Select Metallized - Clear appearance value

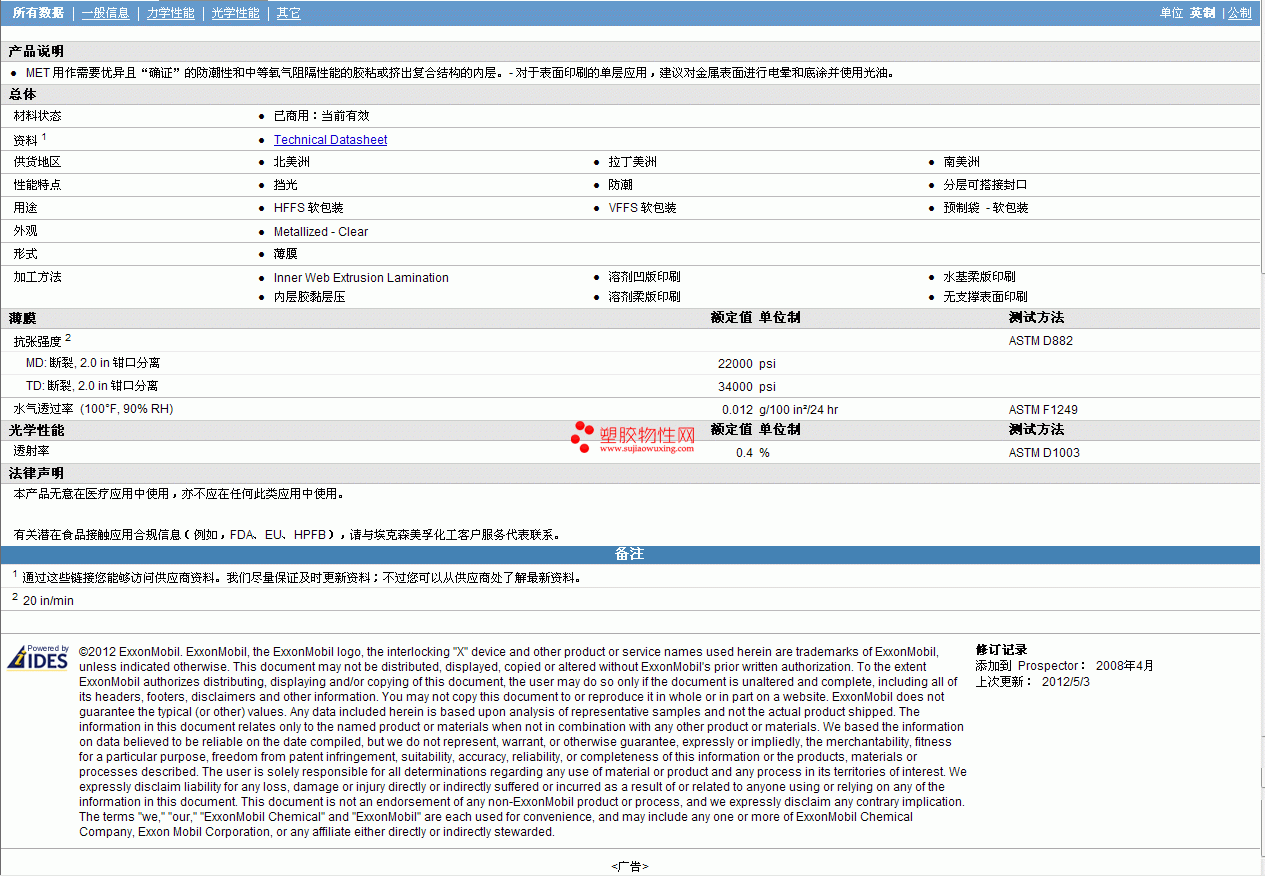point(321,231)
